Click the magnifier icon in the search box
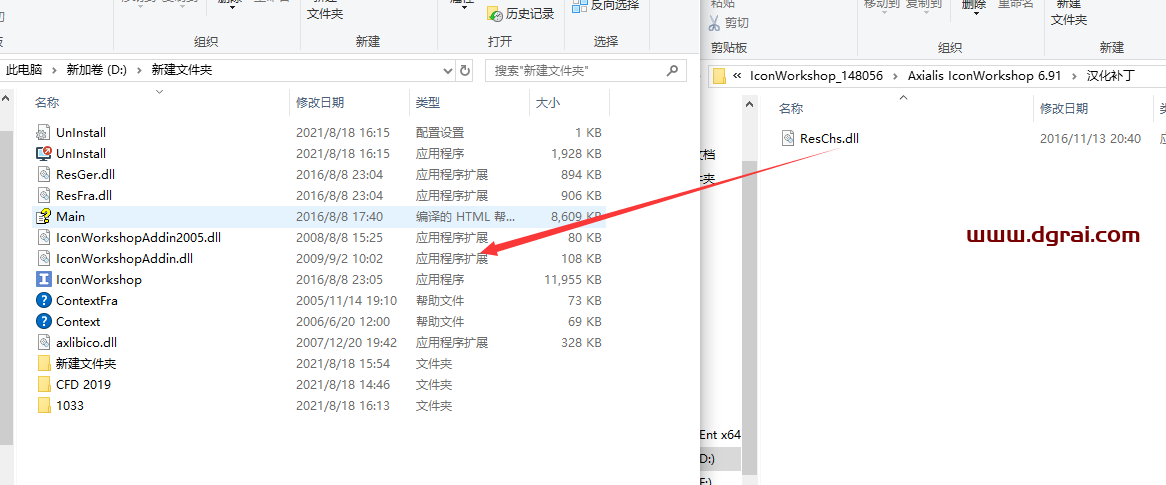 (671, 71)
